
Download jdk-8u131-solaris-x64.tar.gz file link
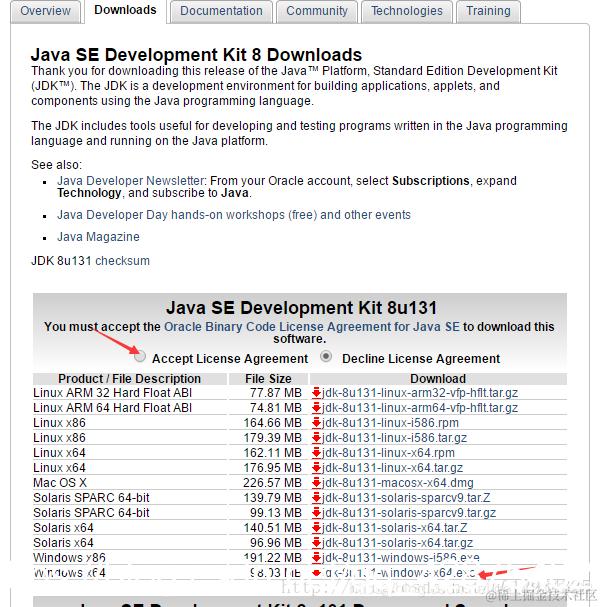[x=397, y=543]
